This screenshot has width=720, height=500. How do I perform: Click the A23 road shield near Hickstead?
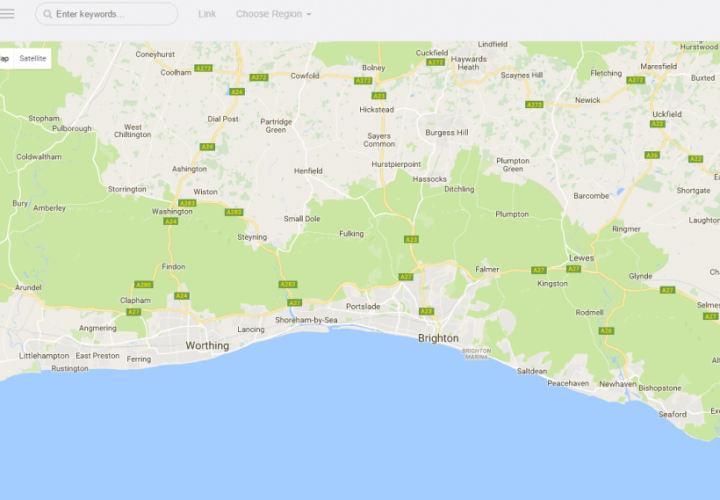point(379,96)
